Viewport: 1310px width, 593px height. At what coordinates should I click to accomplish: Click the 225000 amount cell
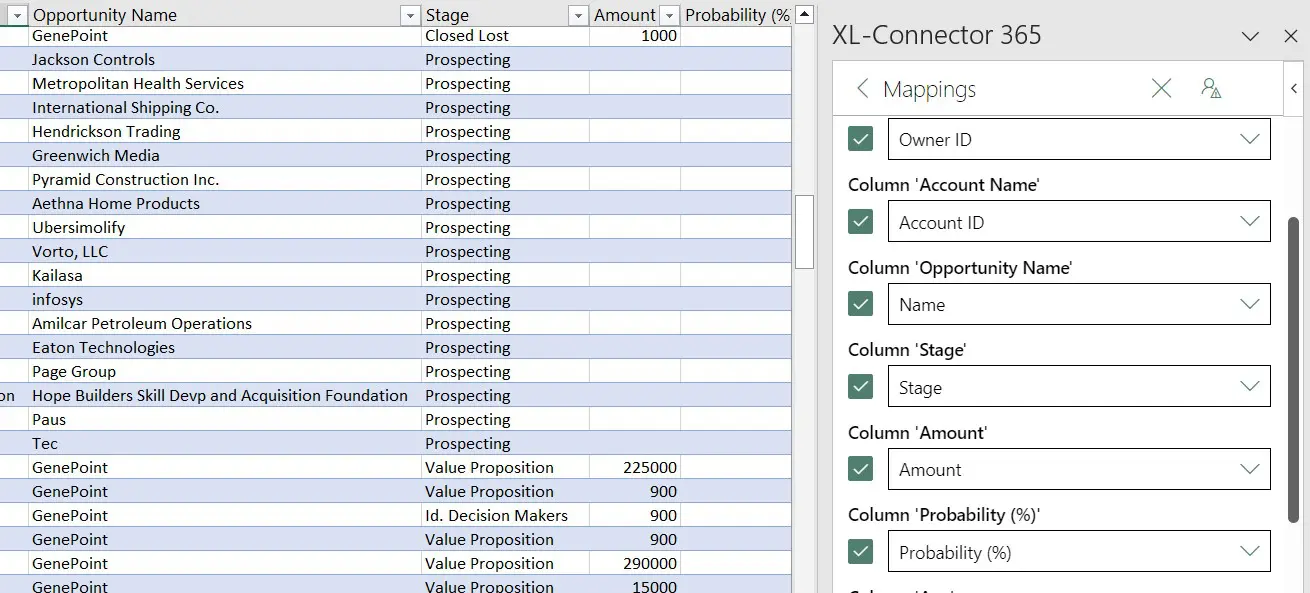(x=634, y=468)
